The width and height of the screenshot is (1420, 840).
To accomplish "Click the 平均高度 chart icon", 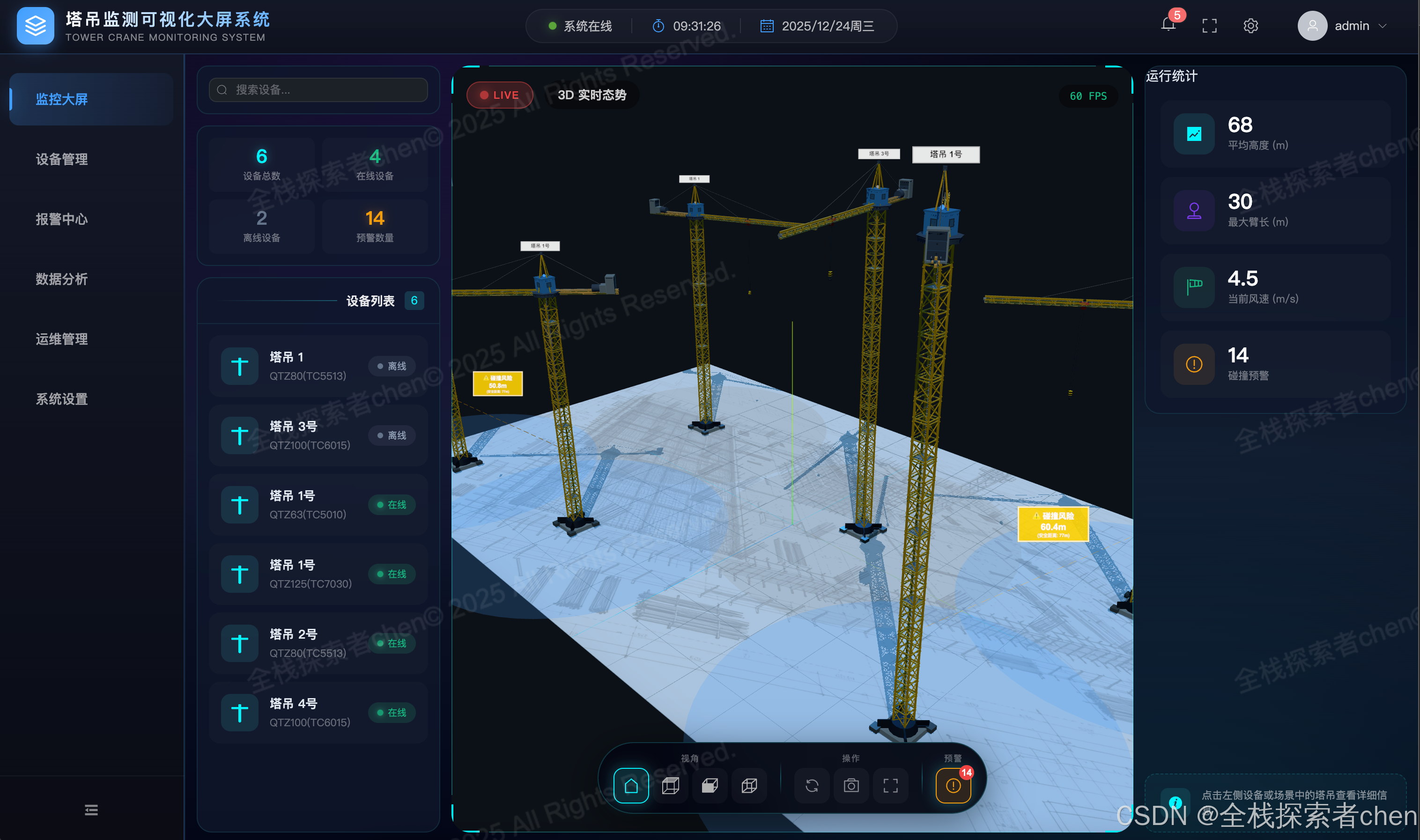I will [1194, 134].
